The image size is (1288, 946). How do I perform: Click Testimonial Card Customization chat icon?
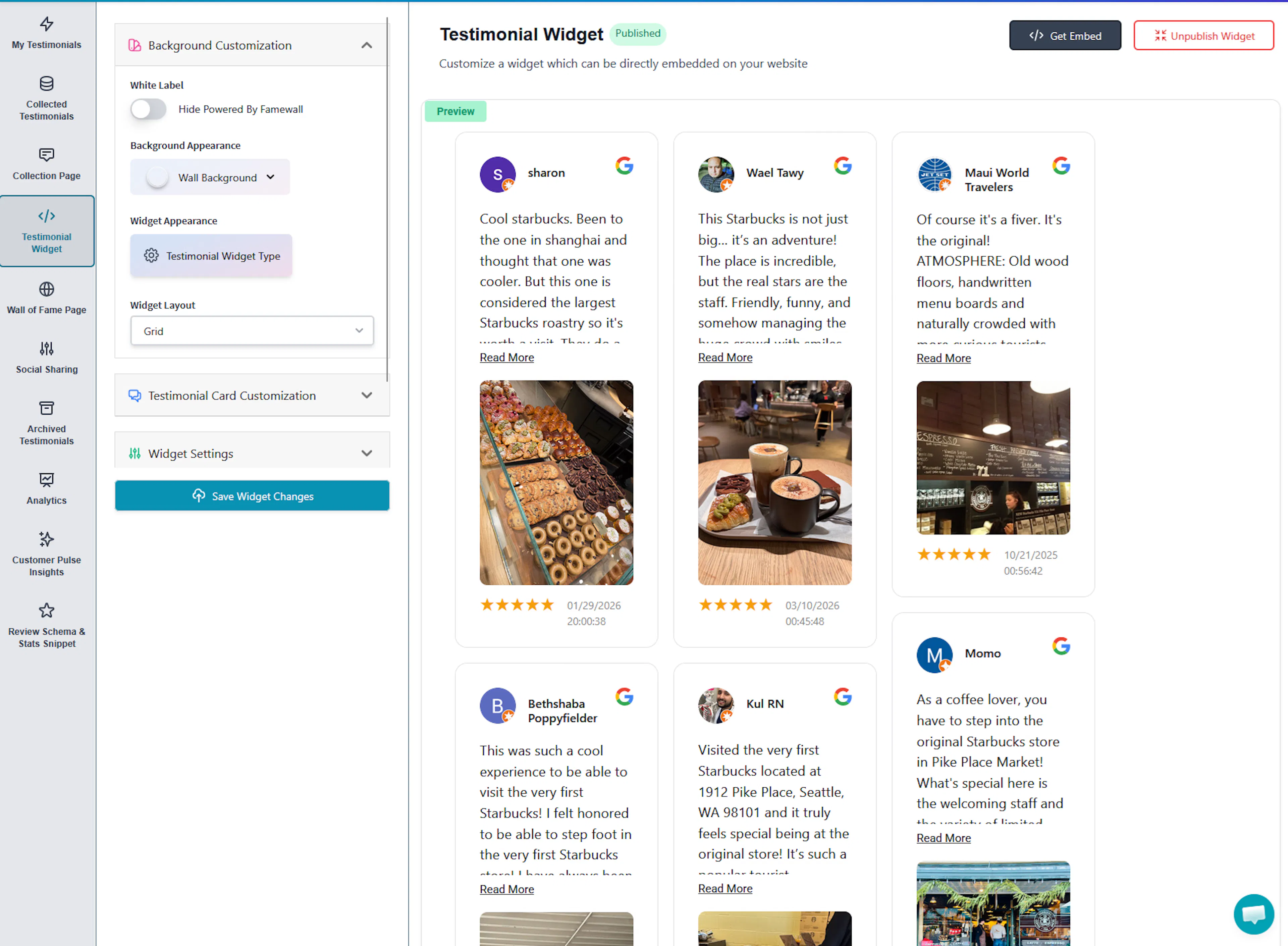click(135, 396)
